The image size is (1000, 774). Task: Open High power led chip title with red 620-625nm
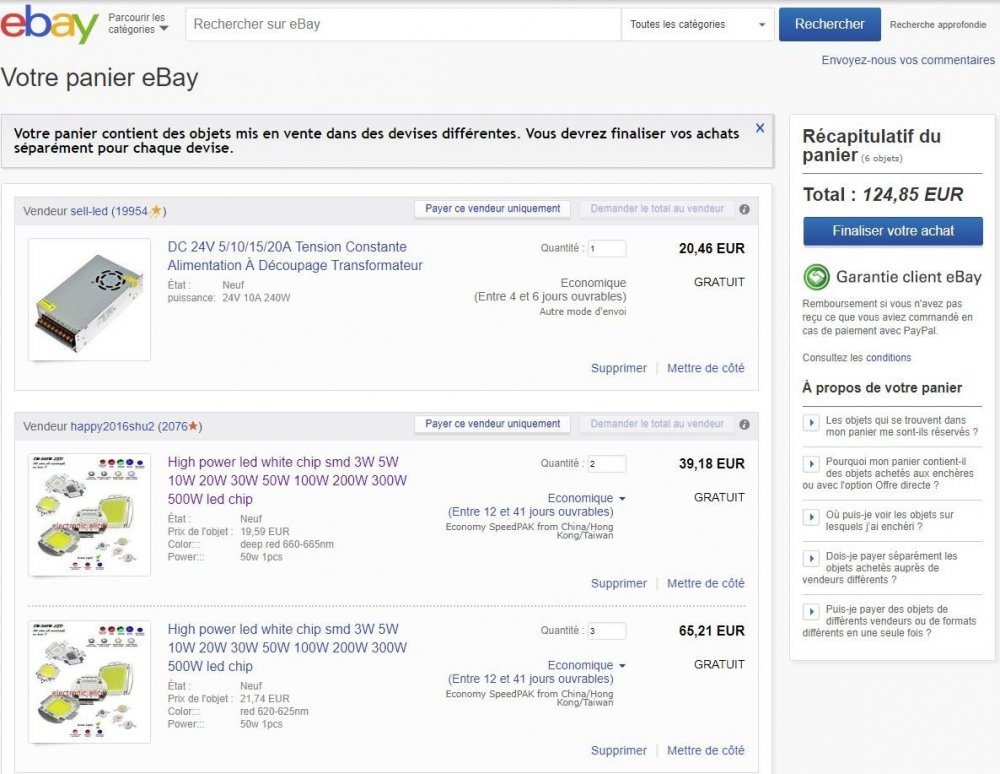(287, 647)
